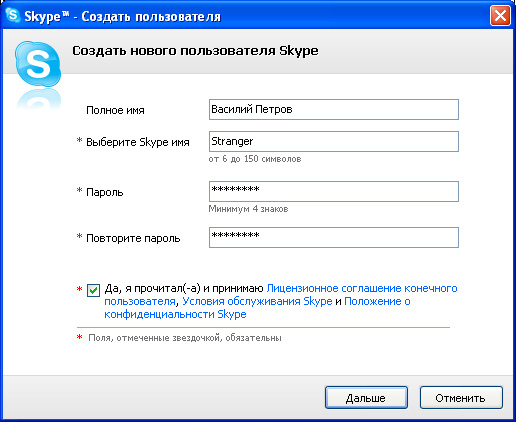Click the Дальше button
Image resolution: width=516 pixels, height=422 pixels.
tap(366, 398)
